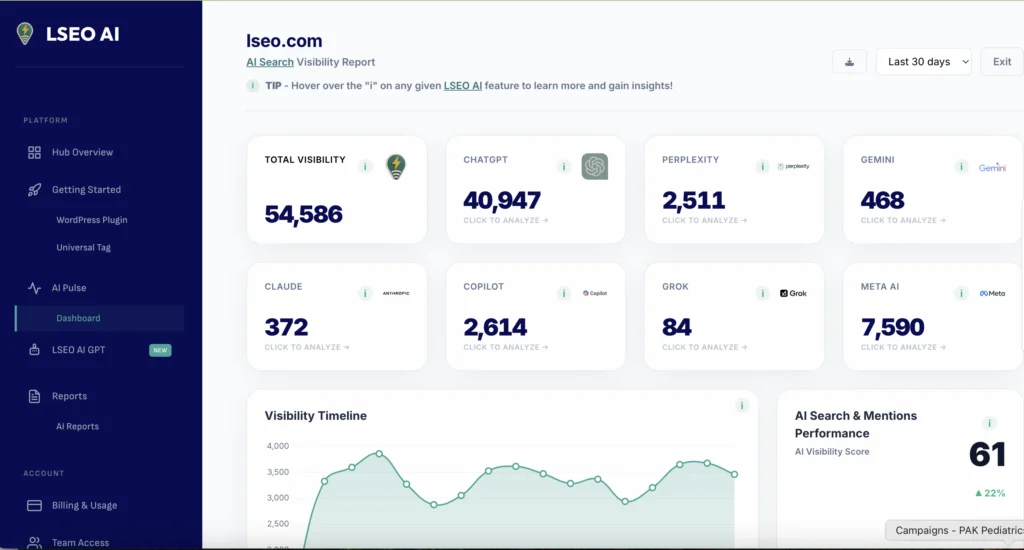Expand the Reports sidebar section

(x=69, y=396)
